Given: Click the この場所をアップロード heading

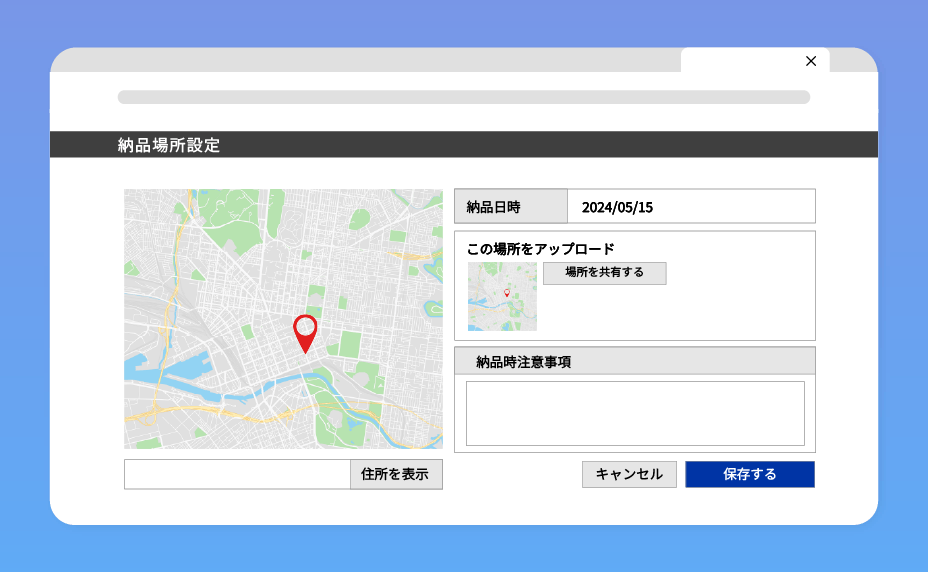Looking at the screenshot, I should 540,248.
